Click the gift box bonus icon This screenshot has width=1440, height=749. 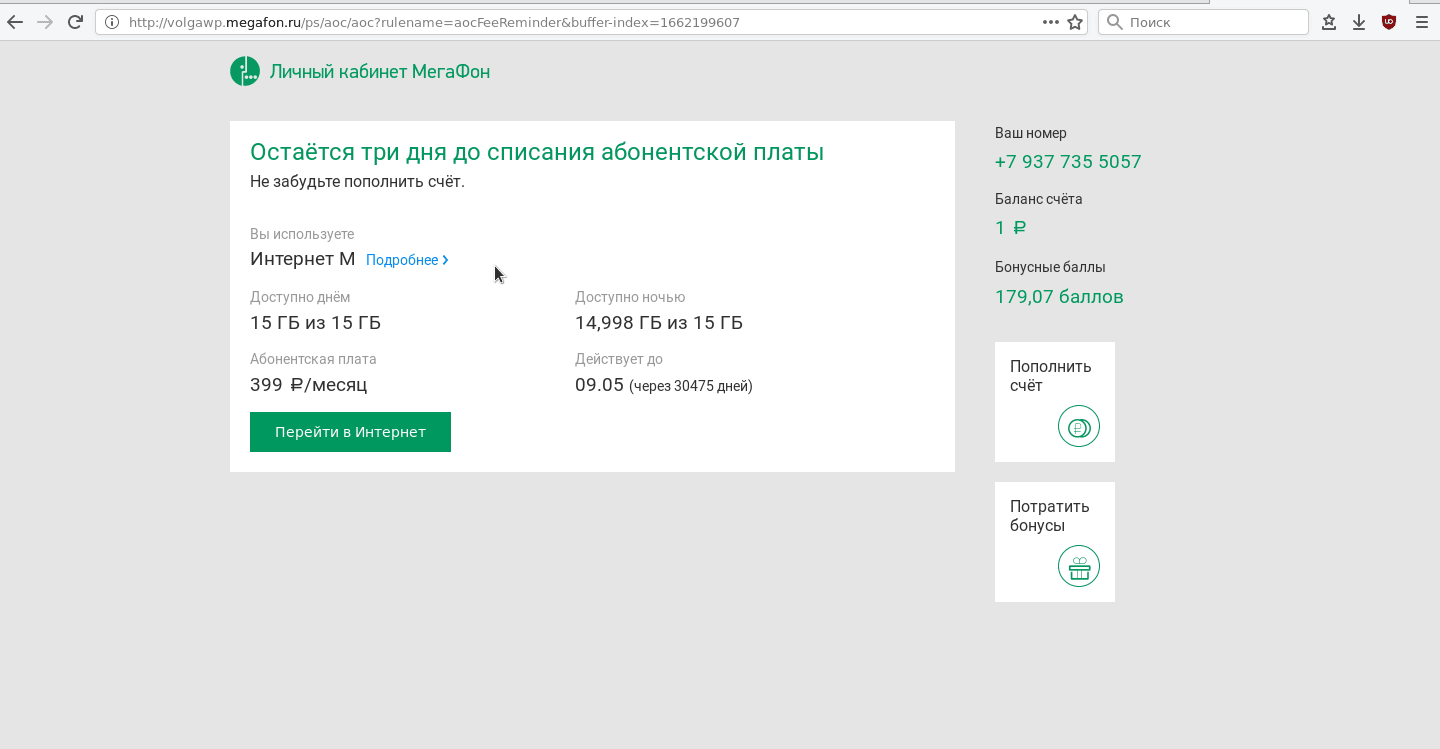click(x=1079, y=567)
